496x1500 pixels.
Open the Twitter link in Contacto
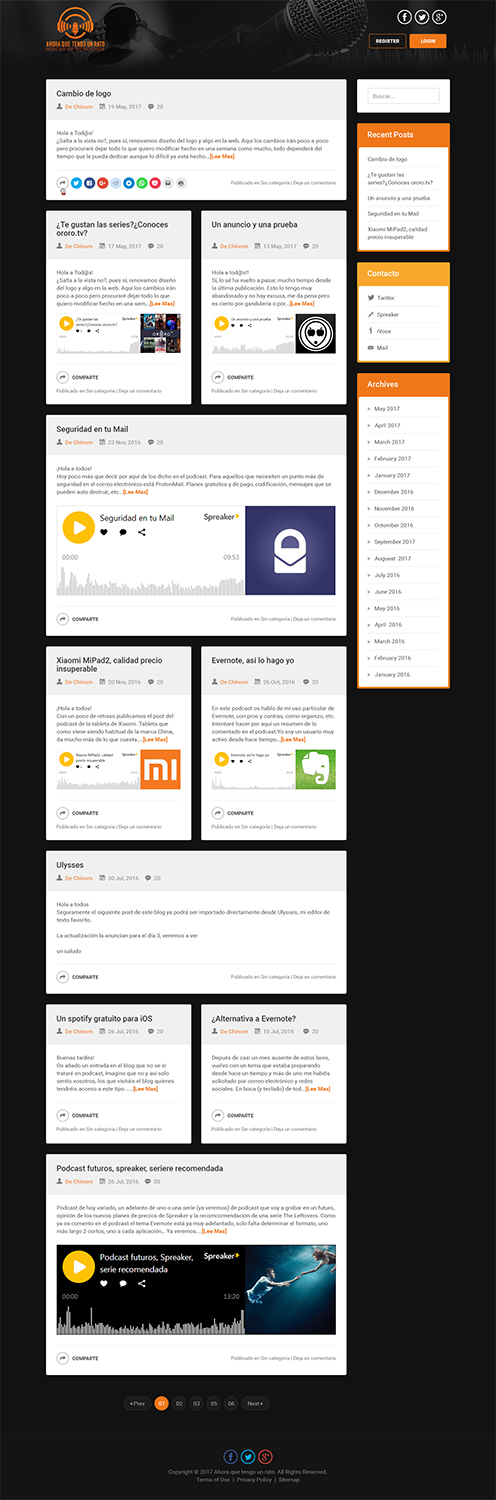[x=385, y=298]
